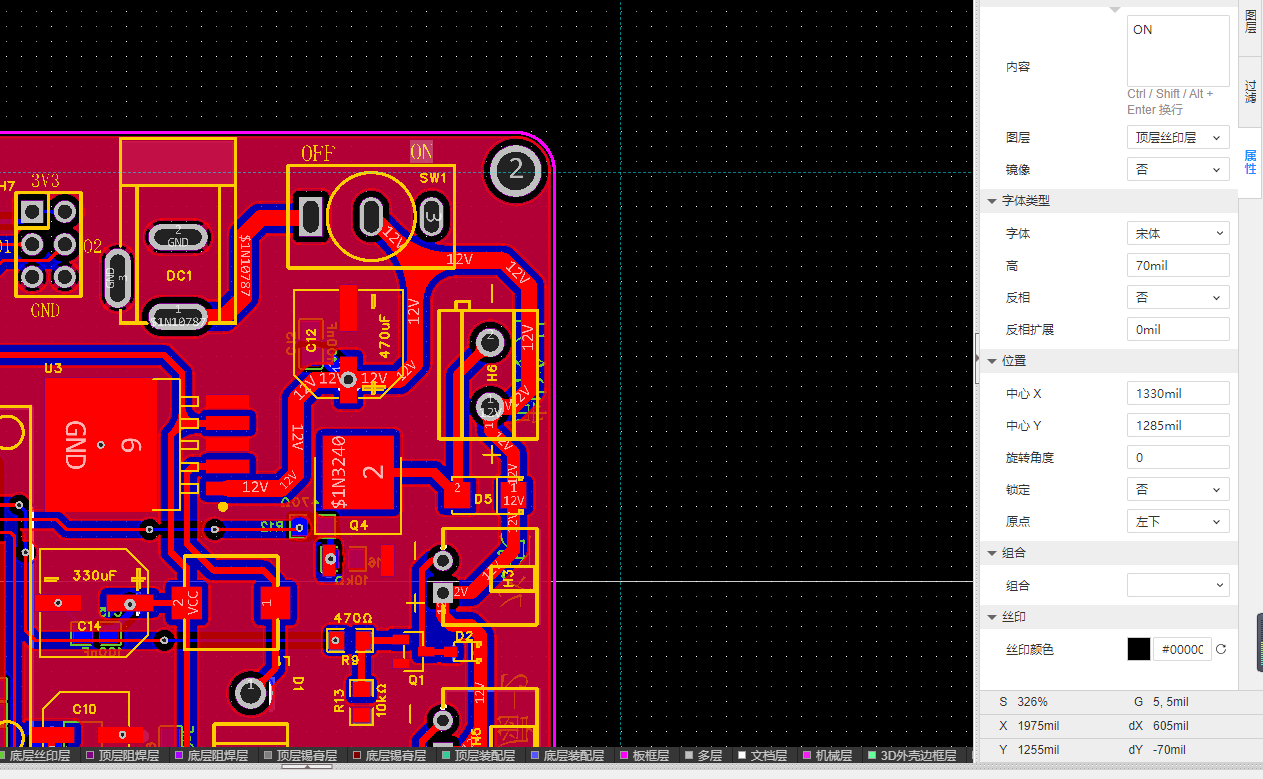Viewport: 1263px width, 779px height.
Task: Select the 顶层装配层 layer tab
Action: click(484, 755)
